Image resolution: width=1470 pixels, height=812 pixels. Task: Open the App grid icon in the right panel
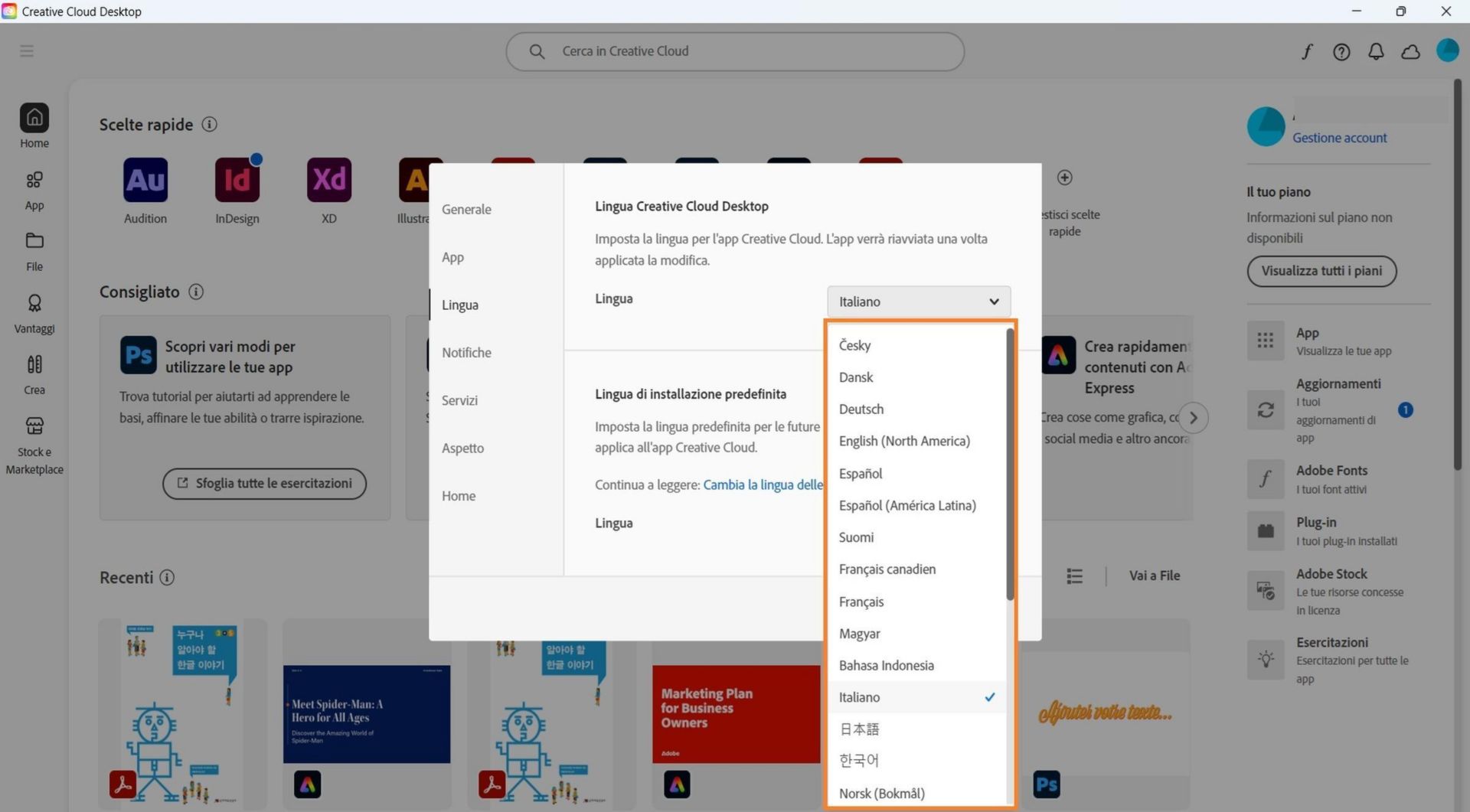(x=1266, y=341)
